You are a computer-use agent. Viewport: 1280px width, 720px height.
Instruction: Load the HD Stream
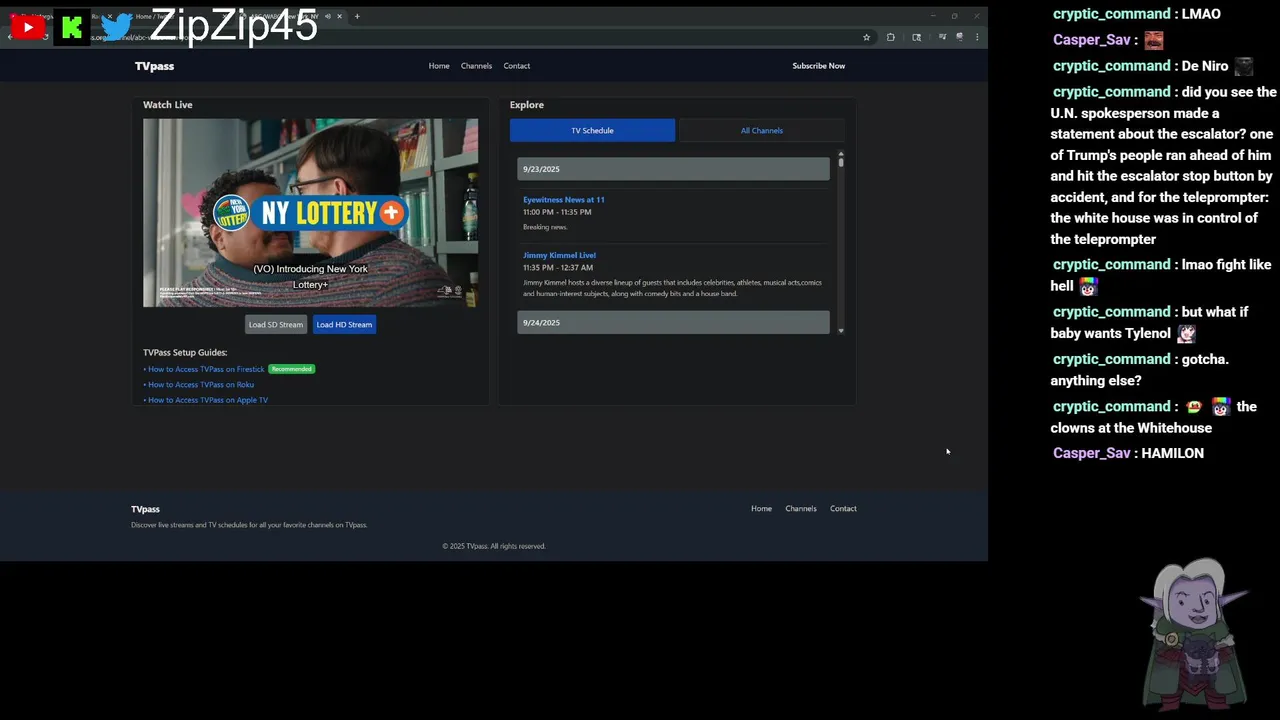pyautogui.click(x=344, y=324)
